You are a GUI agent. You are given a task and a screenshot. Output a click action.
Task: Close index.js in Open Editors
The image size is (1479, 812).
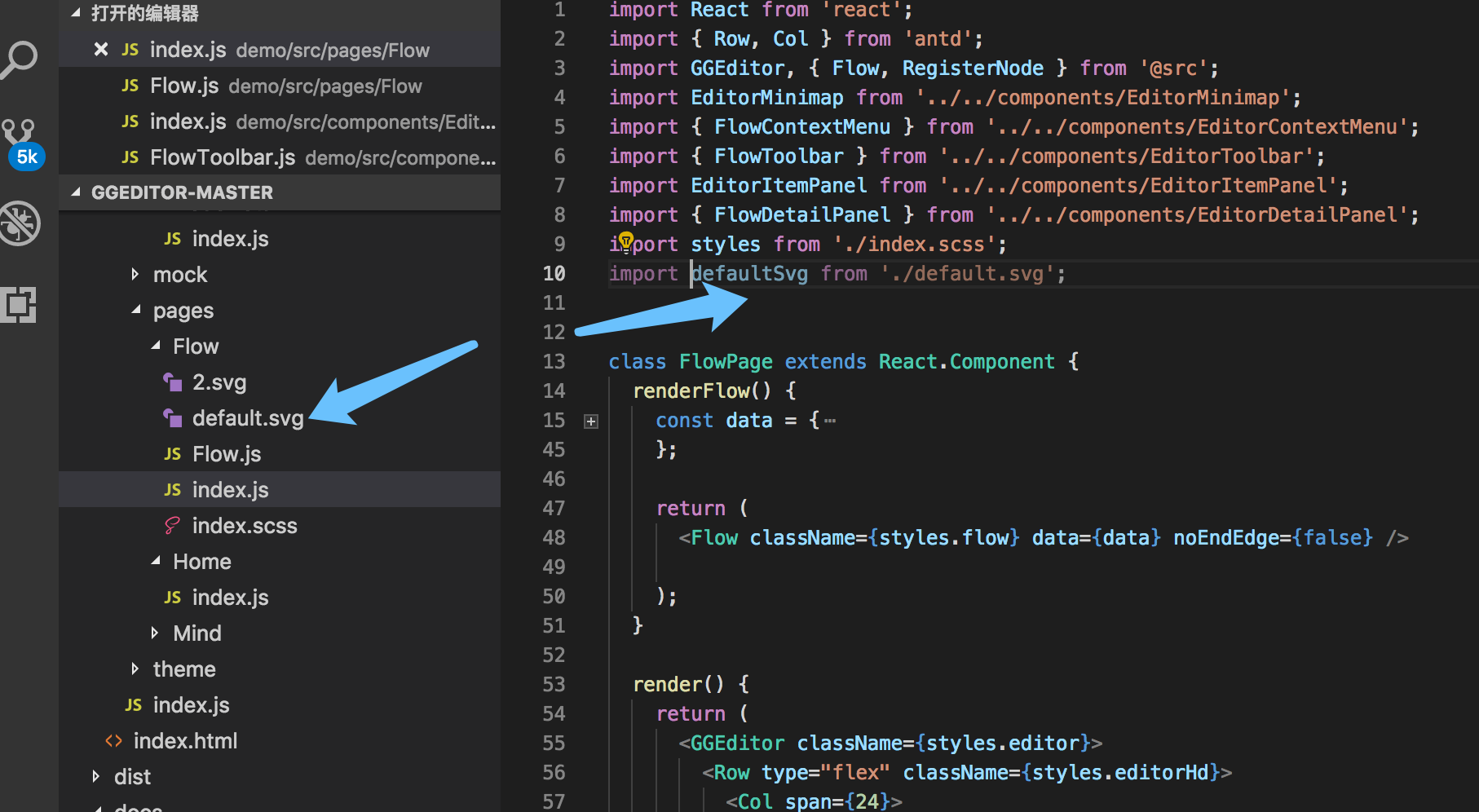click(x=100, y=49)
